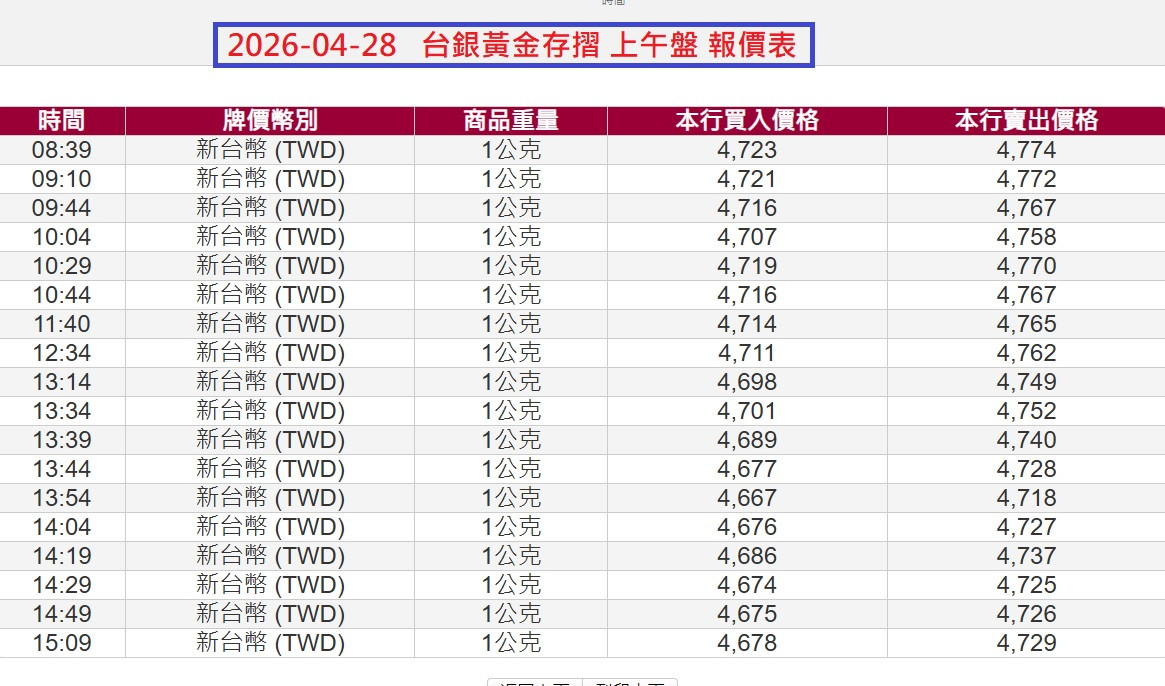Select the 10:29 time cell

coord(62,266)
